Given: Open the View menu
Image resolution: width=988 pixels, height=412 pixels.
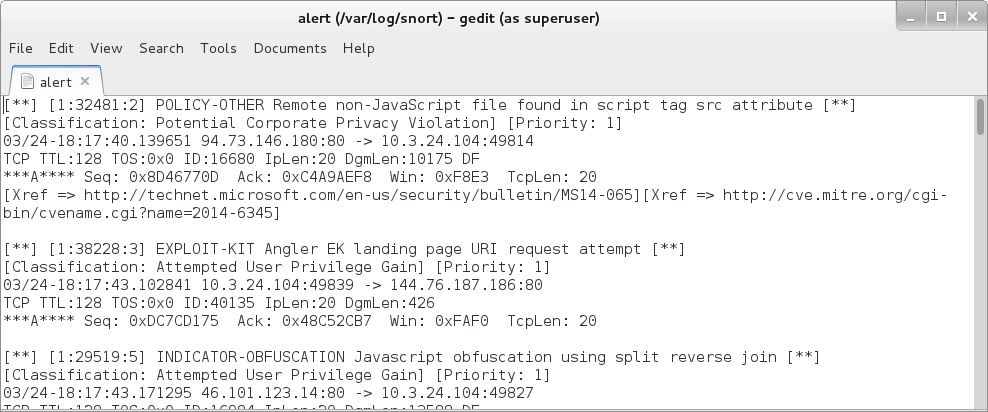Looking at the screenshot, I should click(106, 48).
